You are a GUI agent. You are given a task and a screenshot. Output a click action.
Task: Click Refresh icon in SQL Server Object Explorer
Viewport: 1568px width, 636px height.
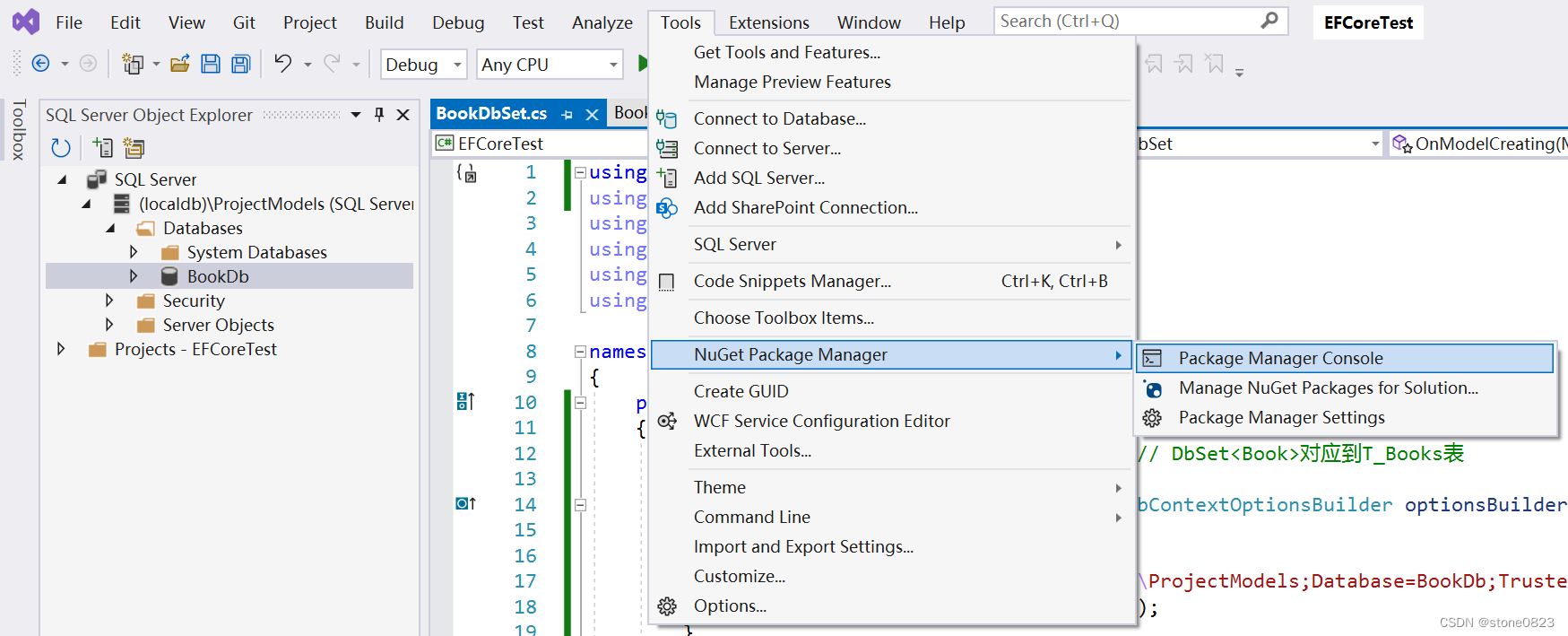pos(61,147)
